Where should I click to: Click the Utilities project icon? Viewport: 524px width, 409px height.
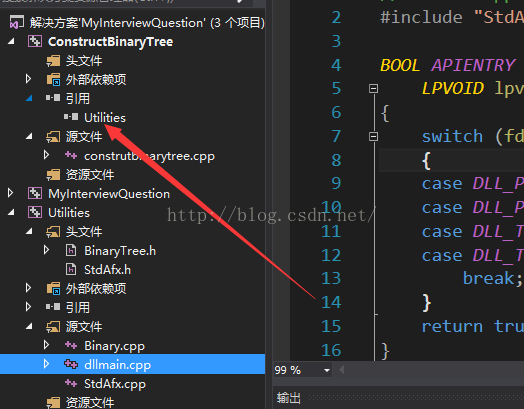(35, 213)
